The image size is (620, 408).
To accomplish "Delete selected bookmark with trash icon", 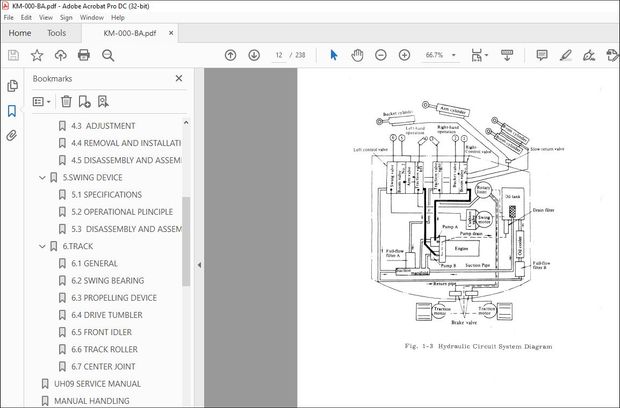I will (66, 102).
